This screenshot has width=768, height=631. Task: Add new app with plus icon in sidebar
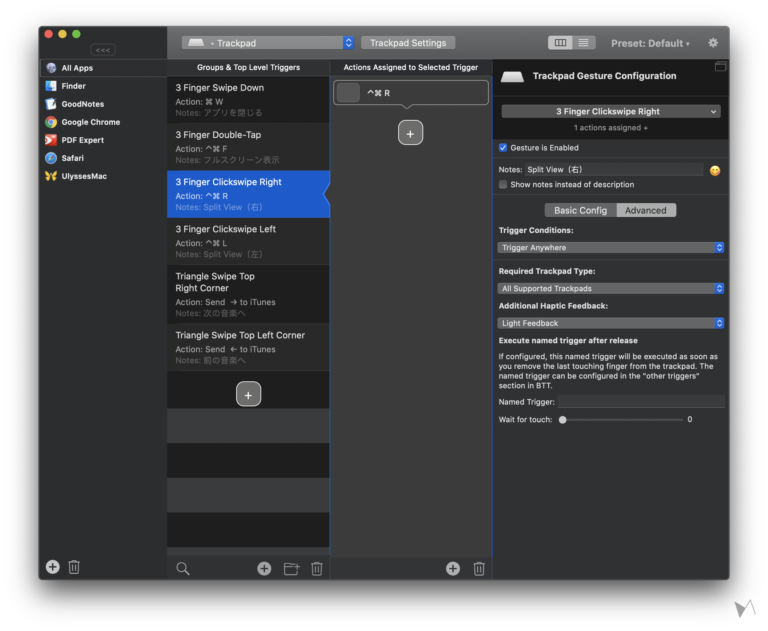pos(53,567)
